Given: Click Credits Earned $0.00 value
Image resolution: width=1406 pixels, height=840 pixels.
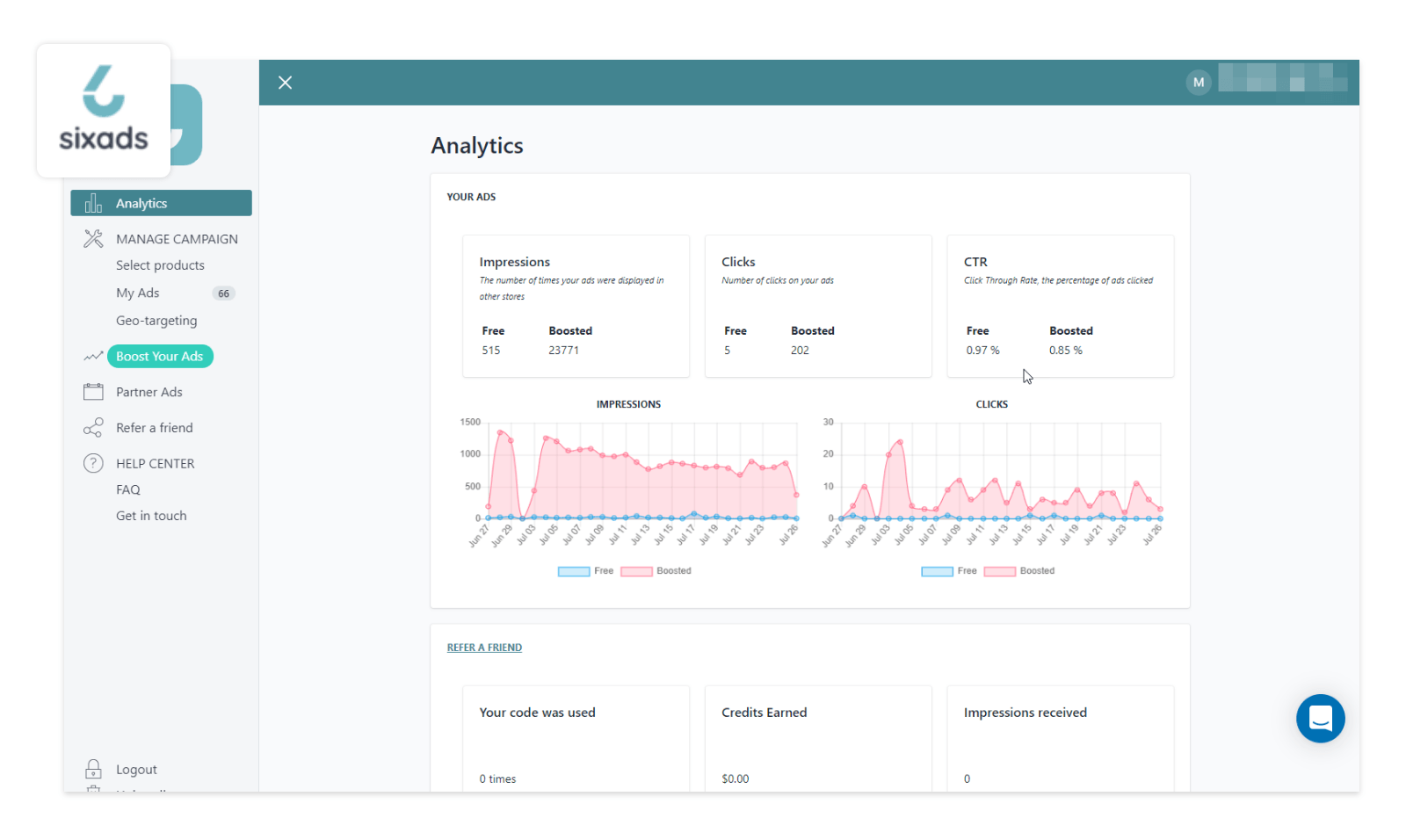Looking at the screenshot, I should tap(736, 778).
